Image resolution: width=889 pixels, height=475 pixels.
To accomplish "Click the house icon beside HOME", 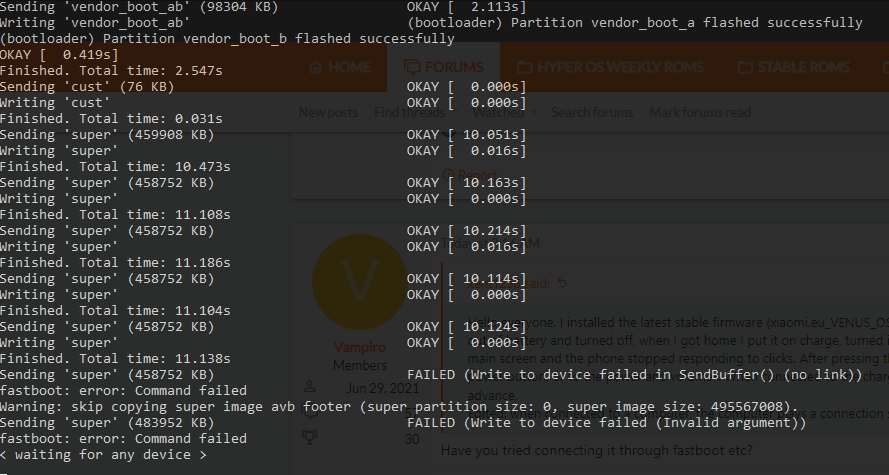I will click(x=317, y=68).
